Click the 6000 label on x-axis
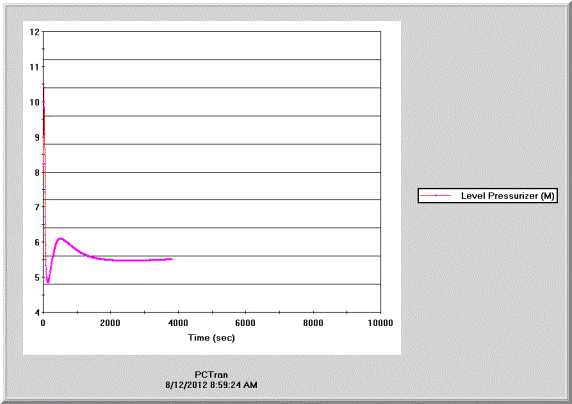This screenshot has width=572, height=404. tap(245, 323)
